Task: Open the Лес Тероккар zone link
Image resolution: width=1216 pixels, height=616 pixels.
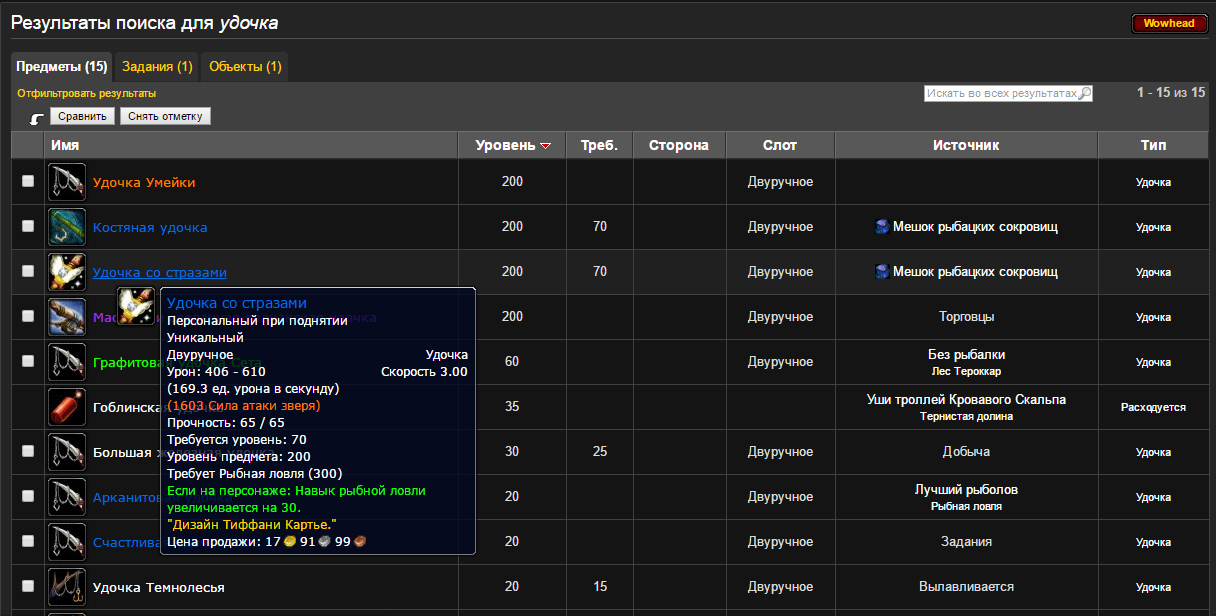Action: click(x=966, y=371)
